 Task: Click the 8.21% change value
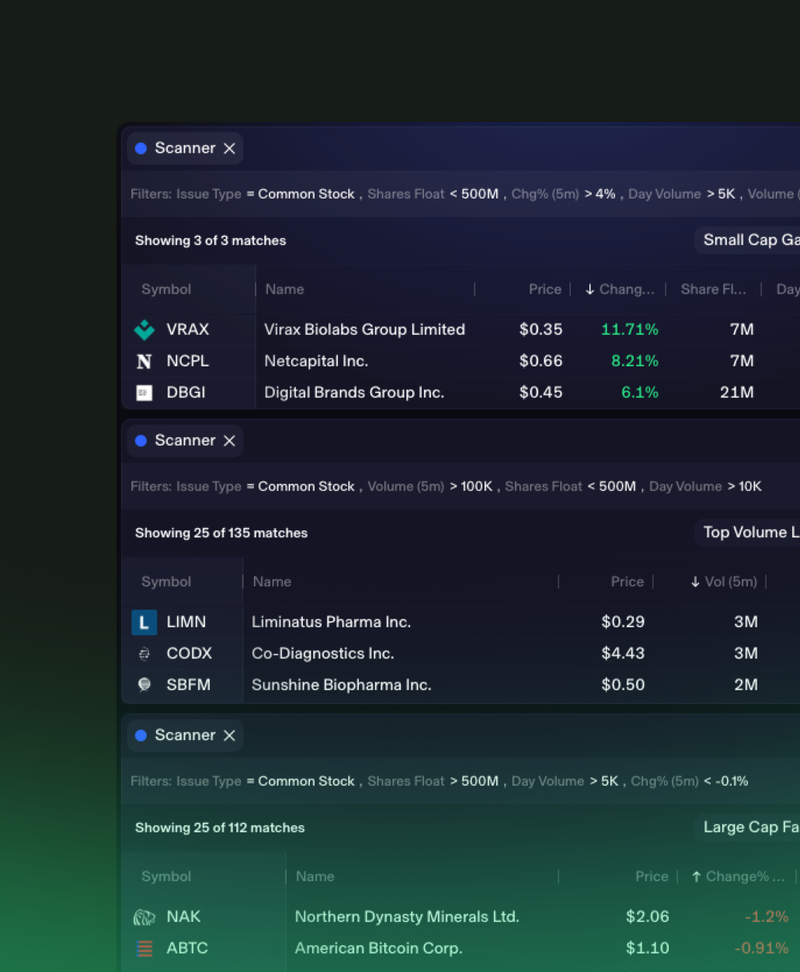click(x=635, y=361)
